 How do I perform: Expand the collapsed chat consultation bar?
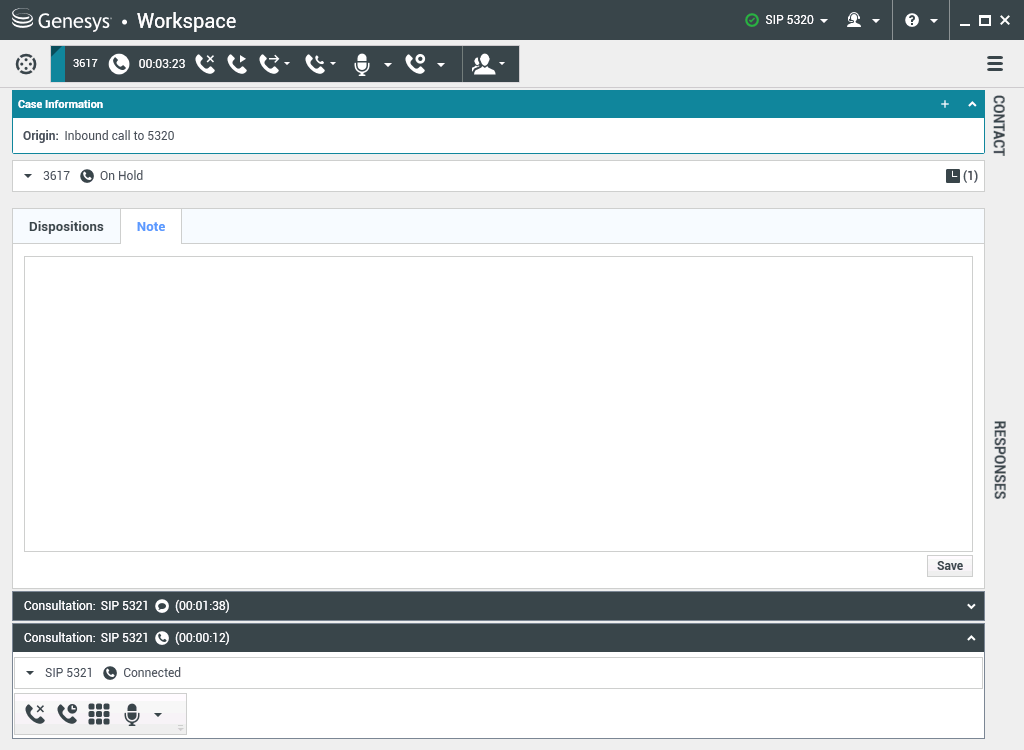[x=971, y=606]
